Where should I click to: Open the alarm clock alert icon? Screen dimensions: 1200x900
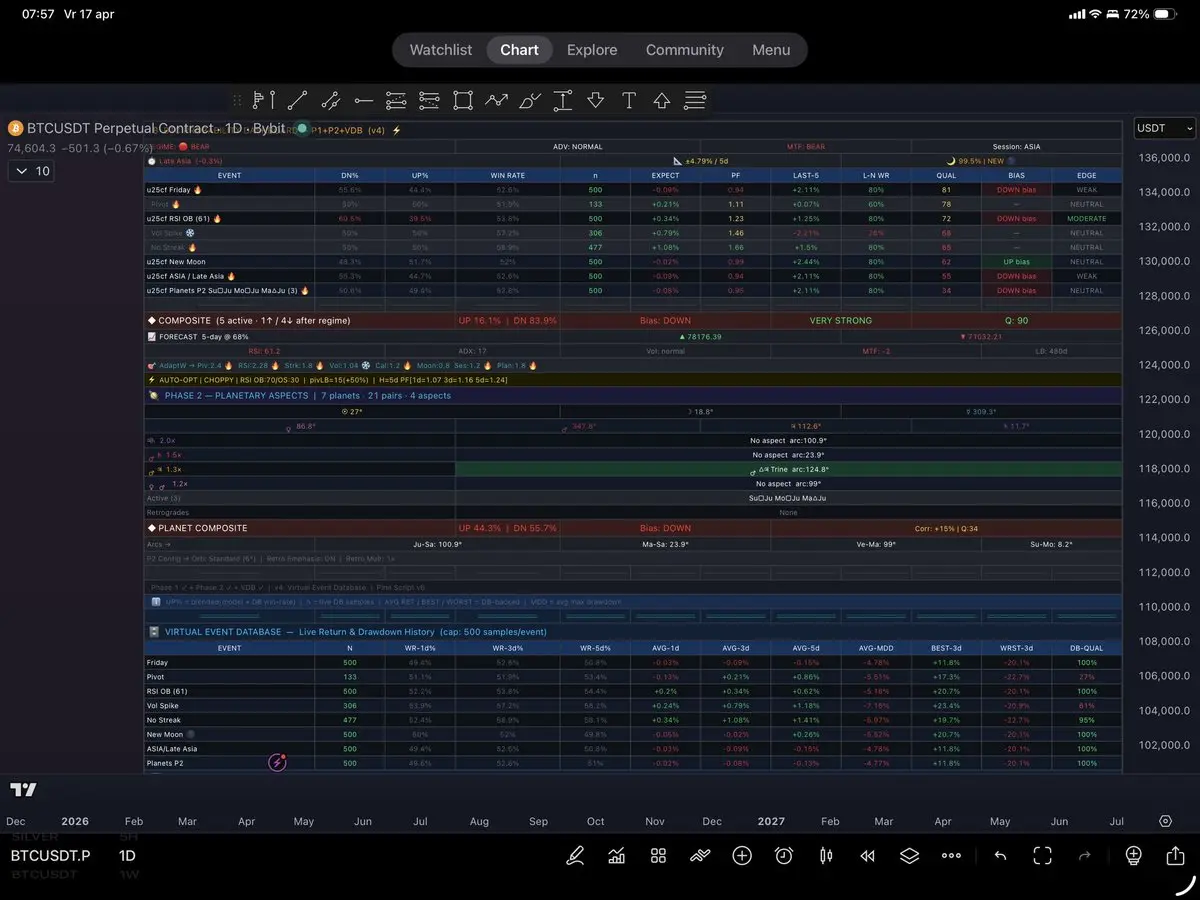click(x=784, y=856)
